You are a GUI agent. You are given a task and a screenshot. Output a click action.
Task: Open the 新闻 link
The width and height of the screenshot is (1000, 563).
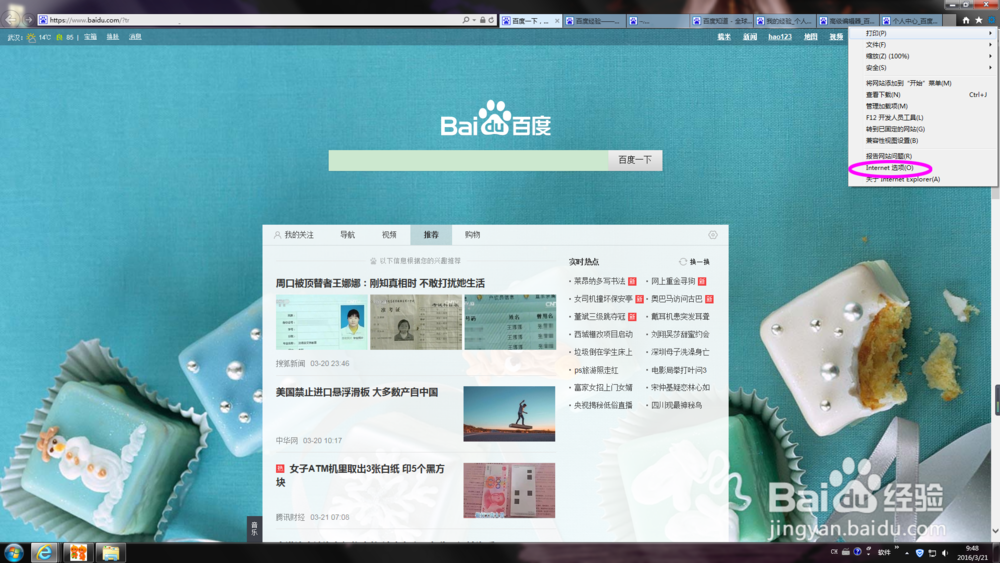pyautogui.click(x=750, y=37)
